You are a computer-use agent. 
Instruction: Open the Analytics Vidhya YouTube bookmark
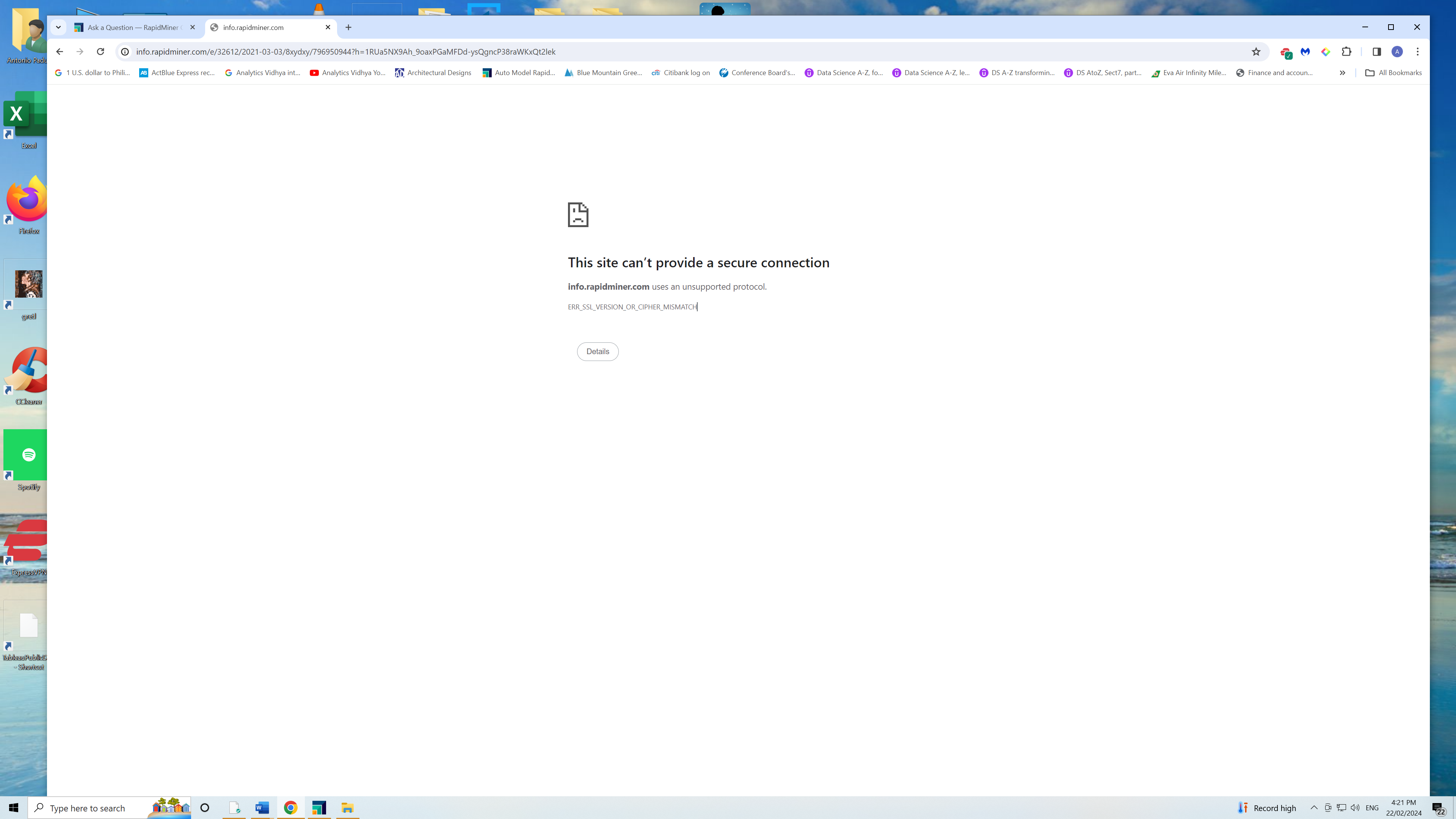pos(348,72)
